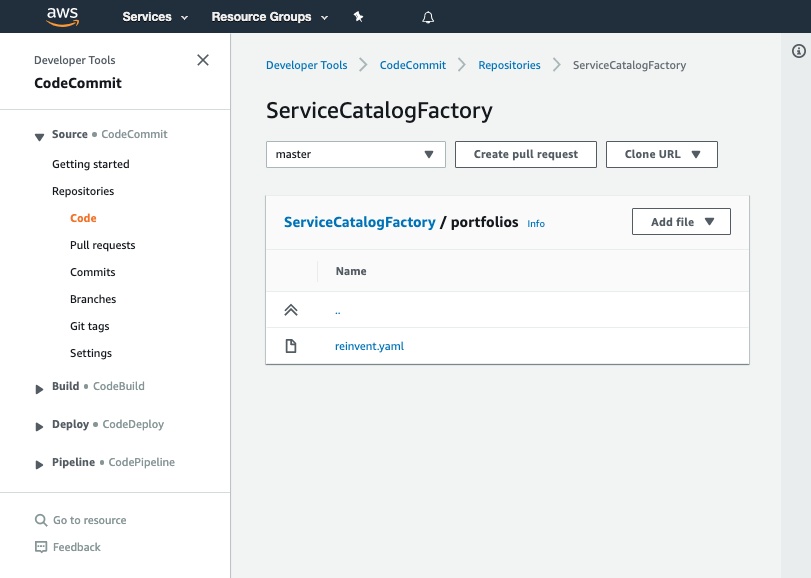Open Branches in the sidebar
The image size is (811, 578).
[93, 299]
